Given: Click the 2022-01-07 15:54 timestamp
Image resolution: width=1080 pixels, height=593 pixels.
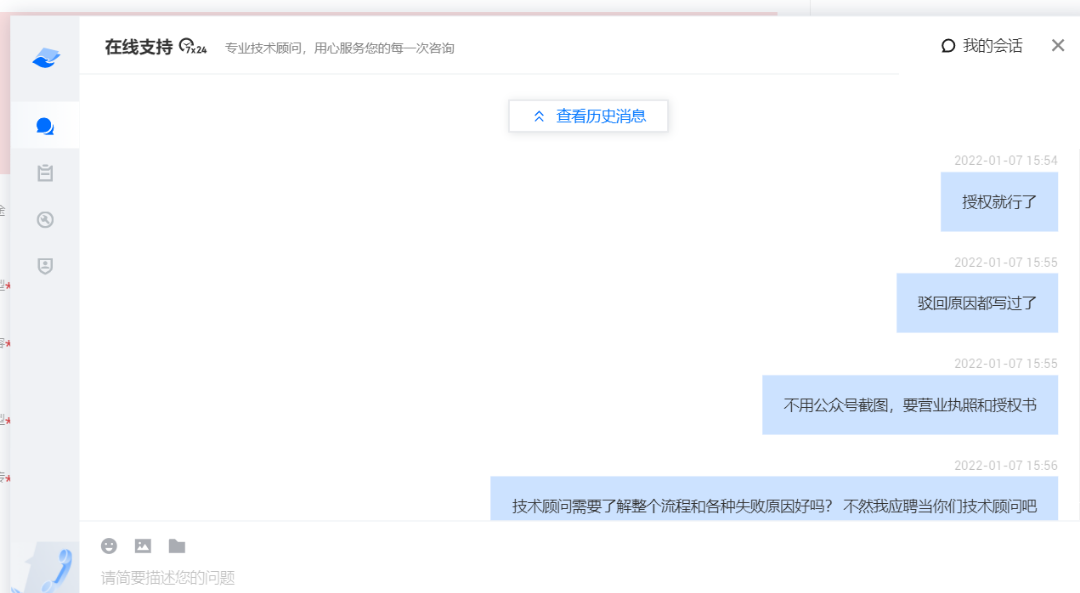Looking at the screenshot, I should 1005,160.
